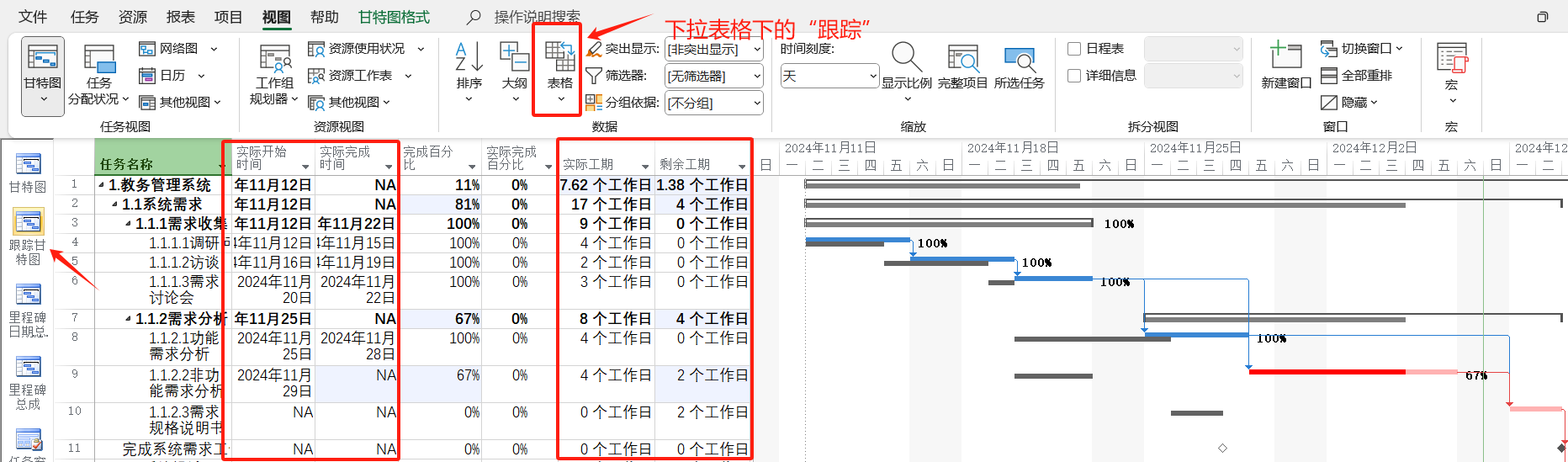This screenshot has width=1568, height=462.
Task: Open the Outline (大纲) menu
Action: coord(514,74)
